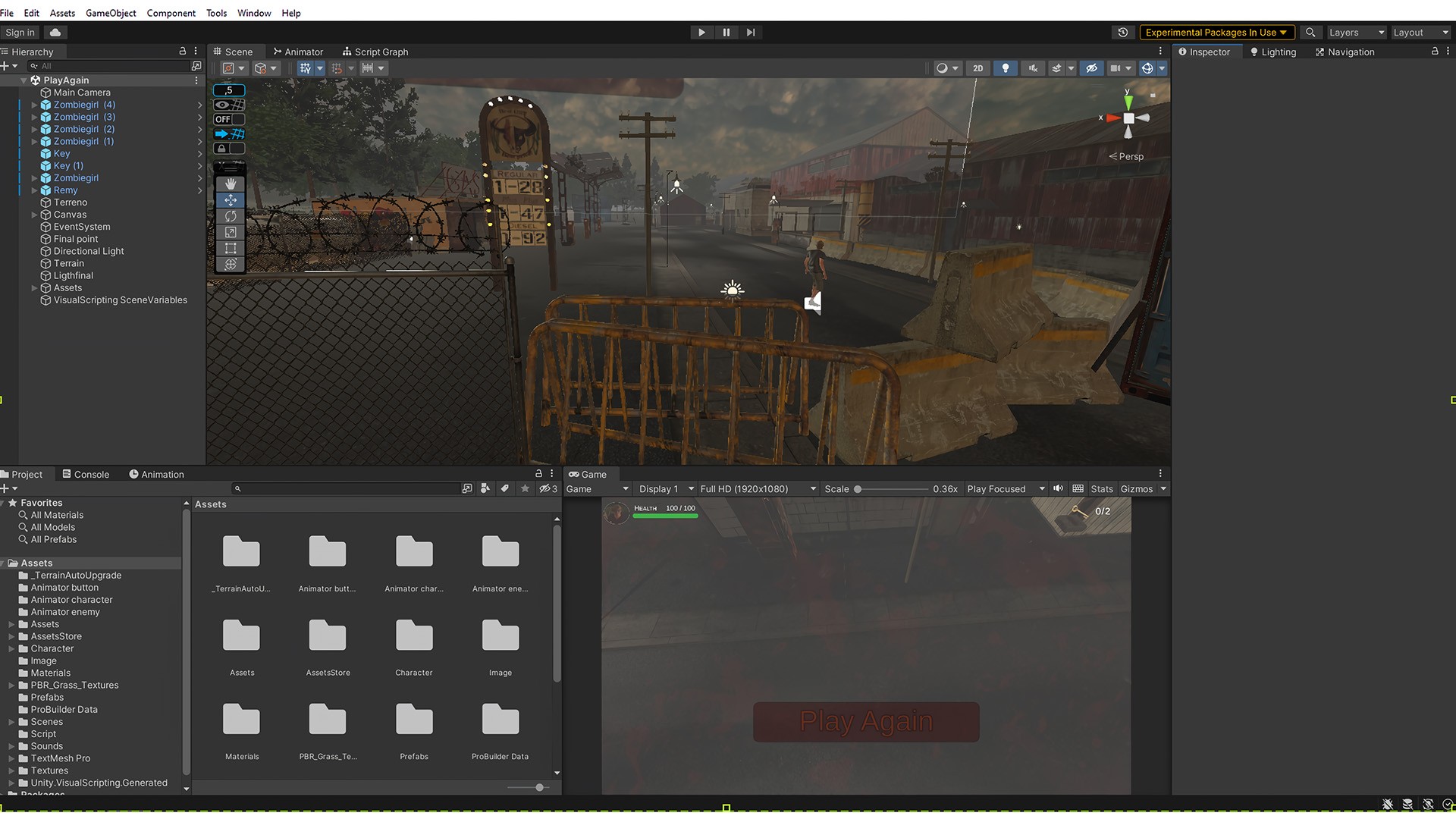Select the Scale tool

click(231, 232)
